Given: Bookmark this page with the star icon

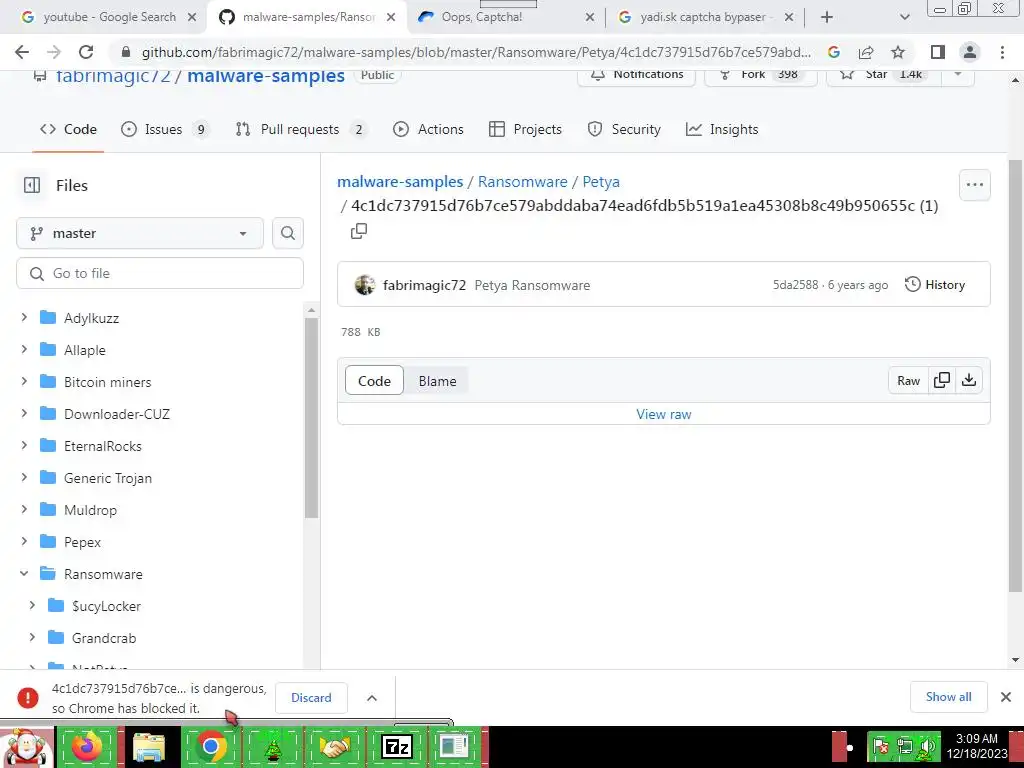Looking at the screenshot, I should pos(898,52).
